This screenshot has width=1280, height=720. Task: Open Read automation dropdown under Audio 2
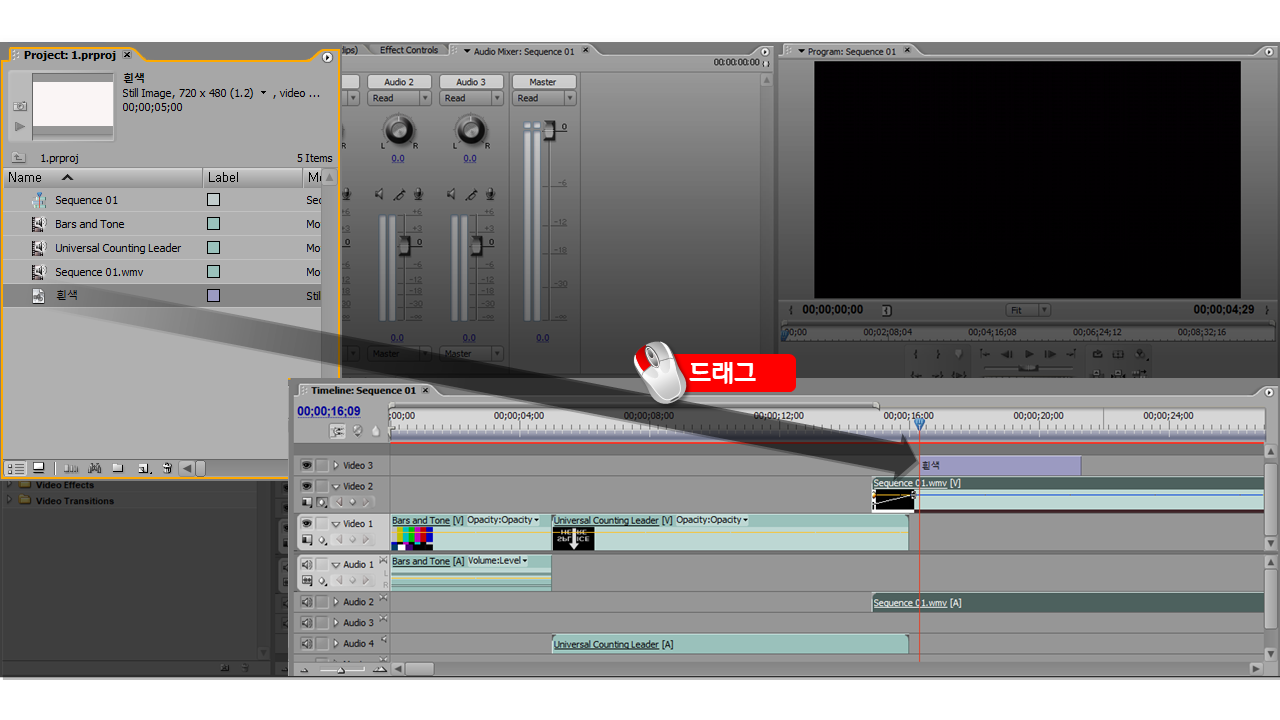pyautogui.click(x=399, y=98)
